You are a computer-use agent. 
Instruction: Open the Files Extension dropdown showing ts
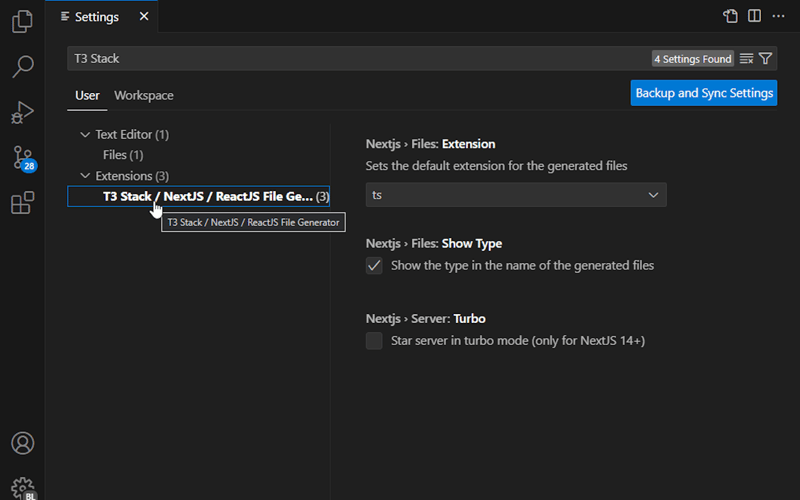(516, 195)
